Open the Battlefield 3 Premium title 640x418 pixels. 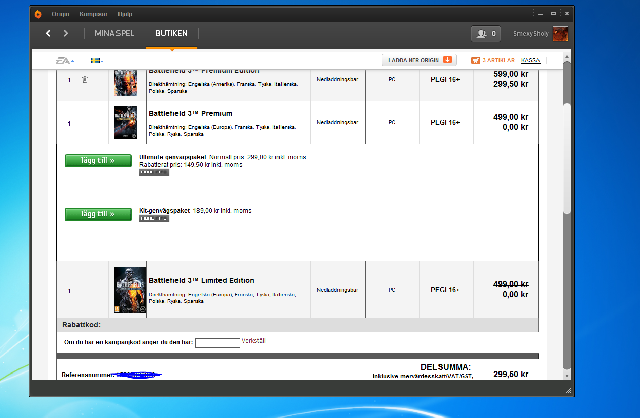point(190,113)
